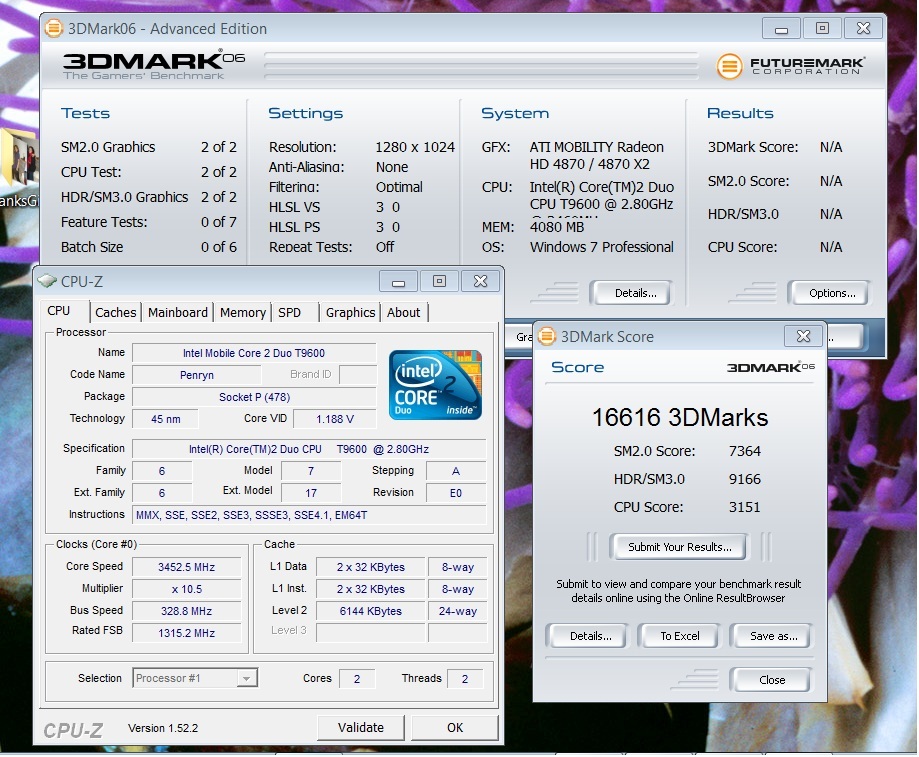This screenshot has width=919, height=757.
Task: Minimize the CPU-Z window
Action: [399, 282]
